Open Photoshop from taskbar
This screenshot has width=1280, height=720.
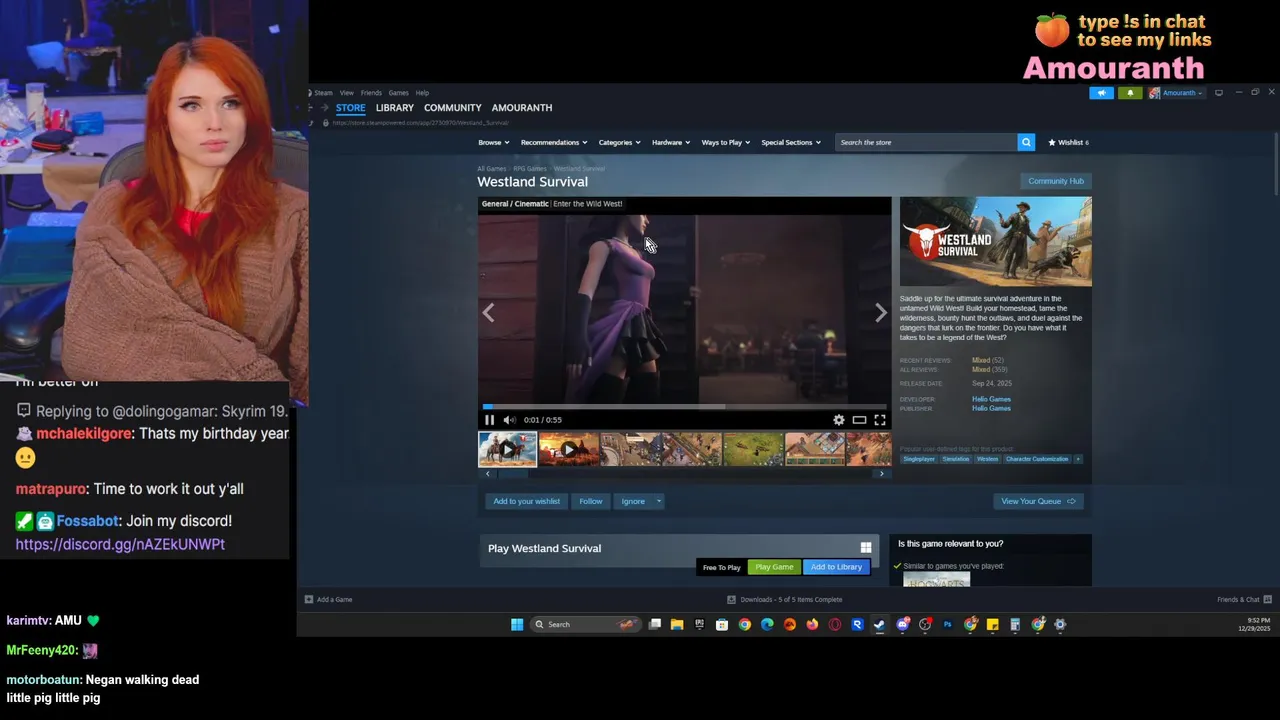click(x=947, y=624)
